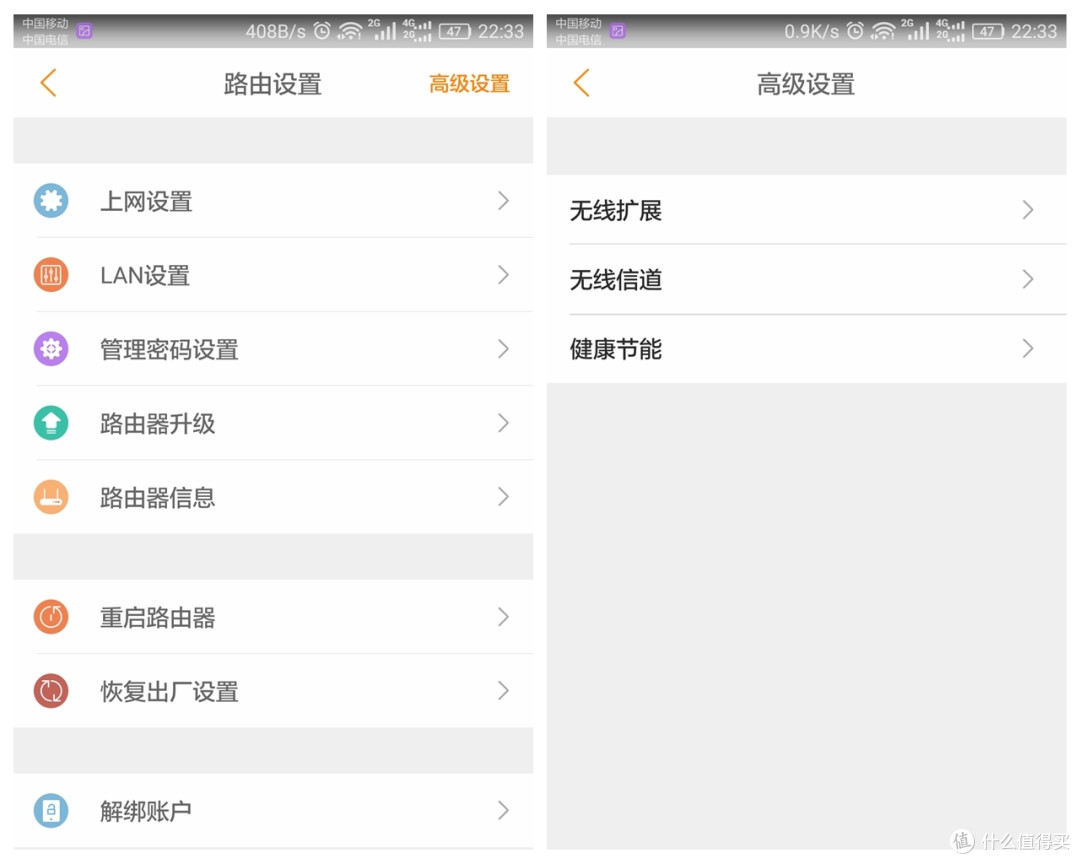1080x864 pixels.
Task: Click the 解绑账户 unbind account icon
Action: [51, 811]
